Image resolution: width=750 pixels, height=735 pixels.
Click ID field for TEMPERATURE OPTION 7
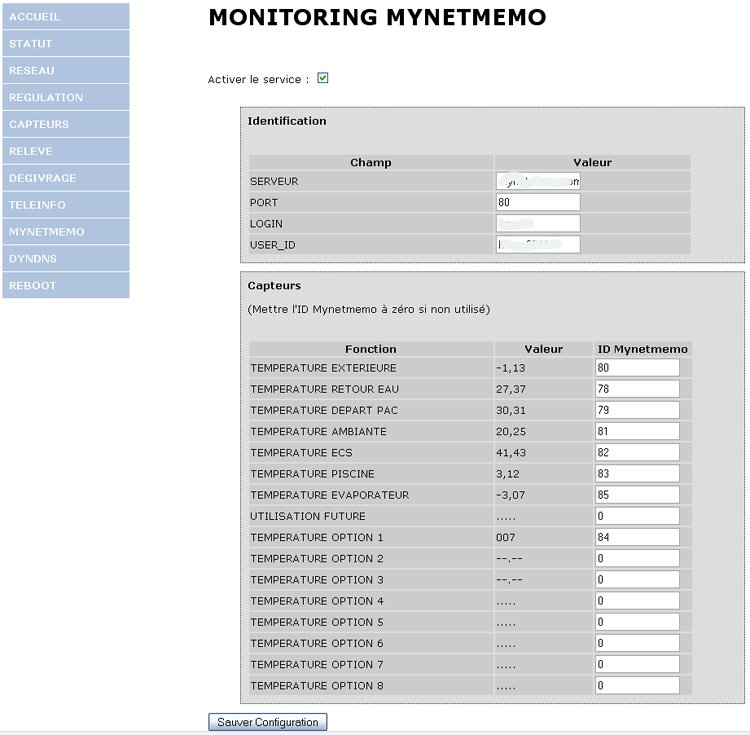pos(637,664)
